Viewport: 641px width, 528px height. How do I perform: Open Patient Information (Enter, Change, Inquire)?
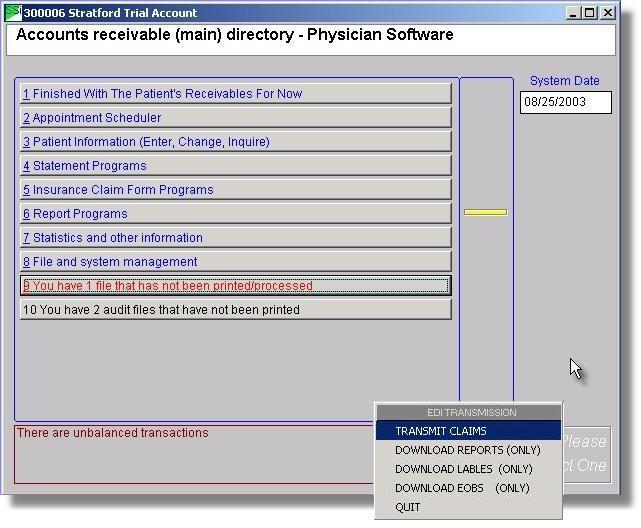(236, 142)
